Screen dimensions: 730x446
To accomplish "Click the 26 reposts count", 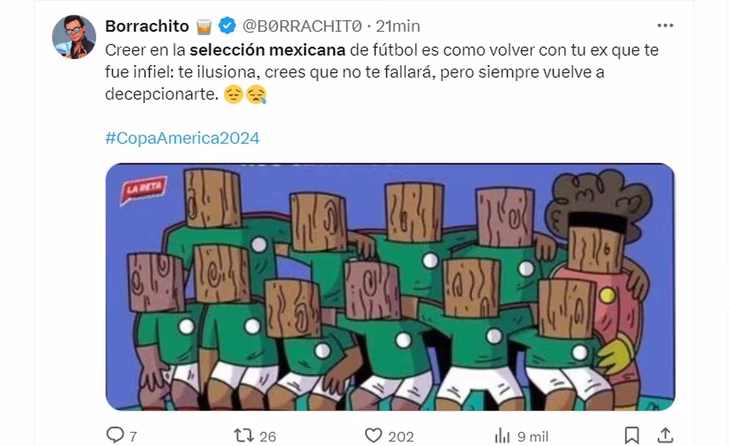I will click(x=268, y=437).
